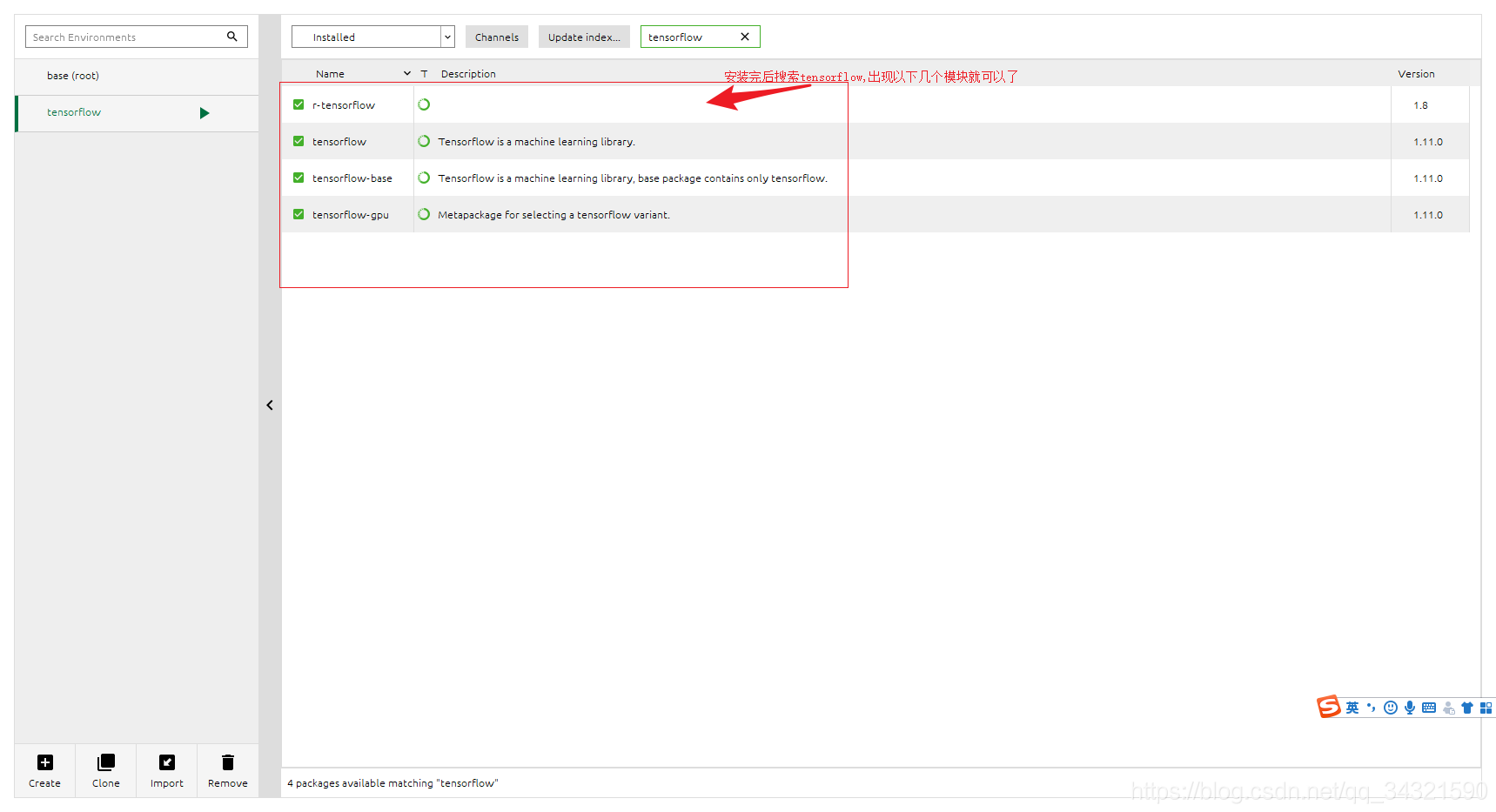Click 'Tensorflow is a machine learning library.' description
Screen dimensions: 1496x812
click(x=536, y=142)
